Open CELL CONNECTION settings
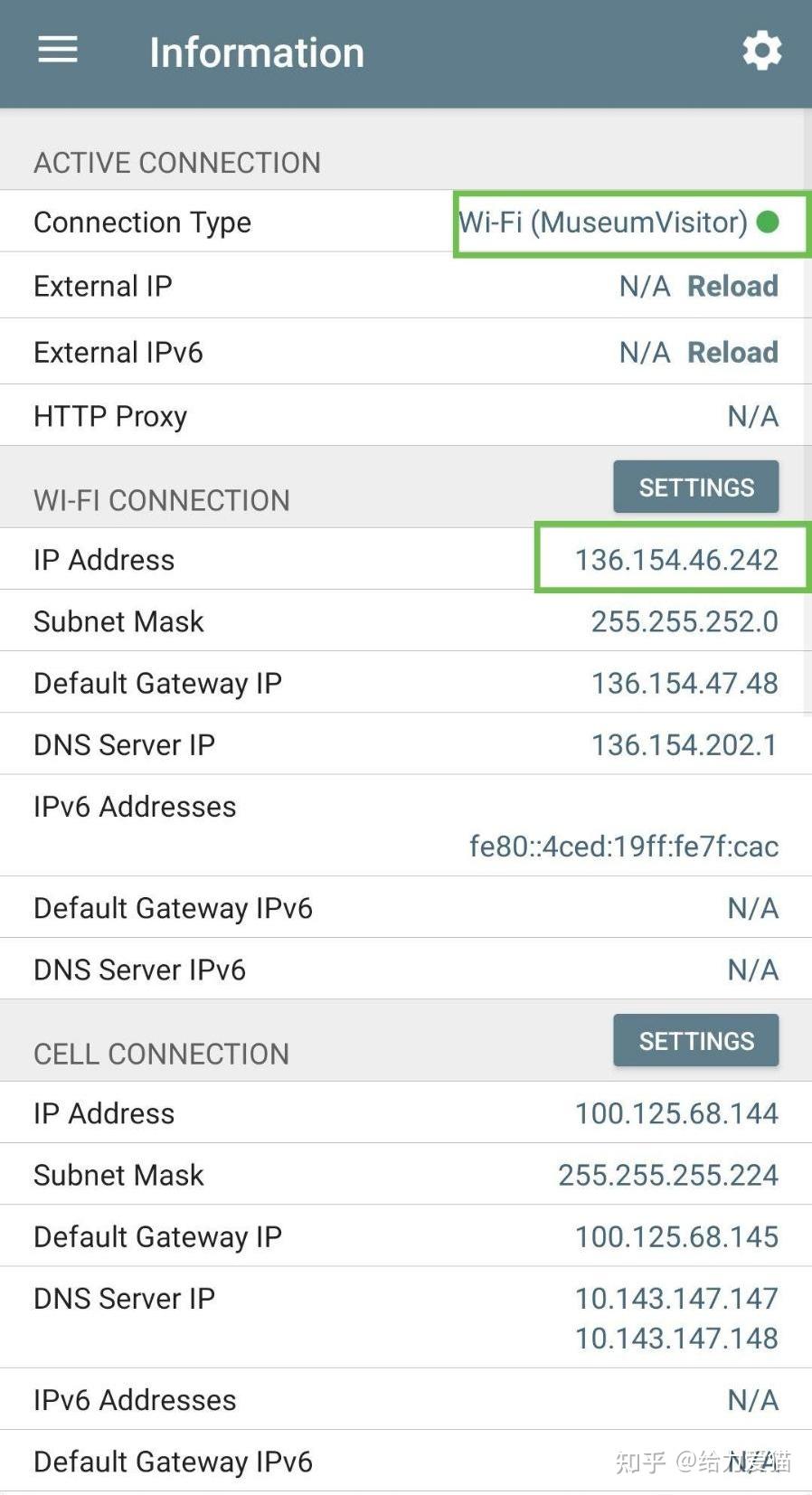Screen dimensions: 812x1495 click(x=695, y=1040)
